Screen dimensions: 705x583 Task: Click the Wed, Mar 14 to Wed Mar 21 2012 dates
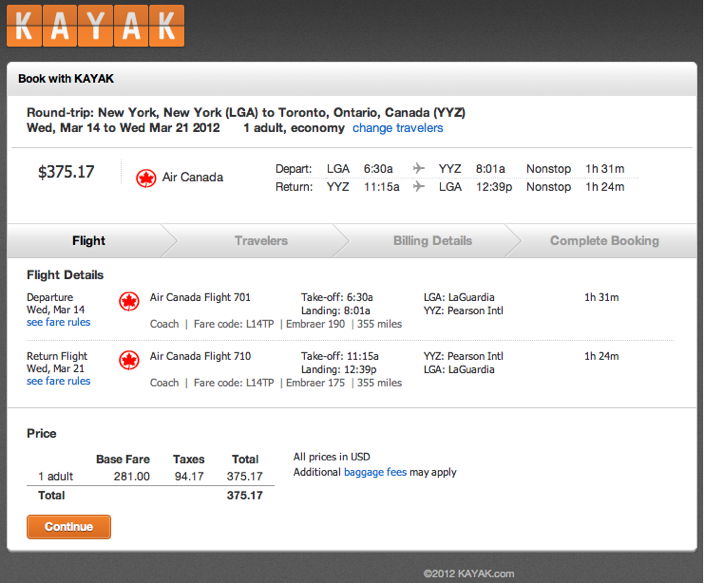pos(123,128)
